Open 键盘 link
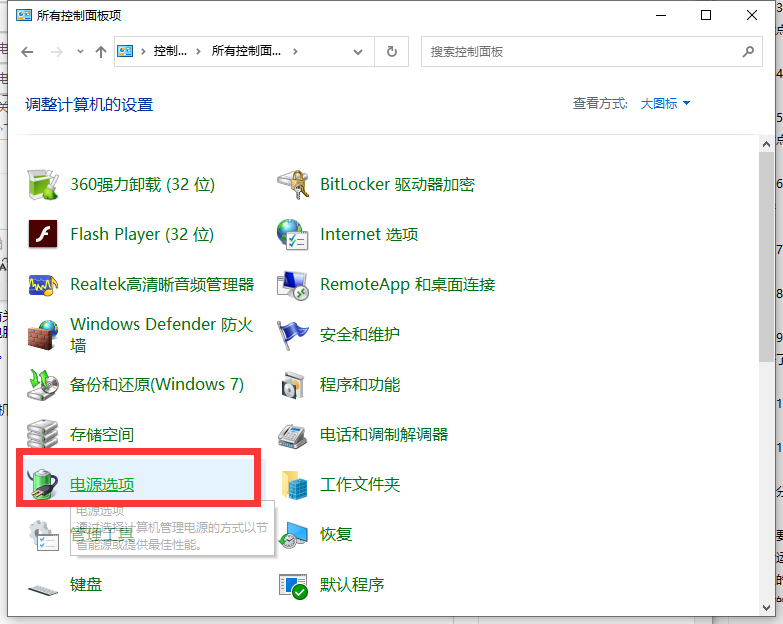 click(x=86, y=584)
